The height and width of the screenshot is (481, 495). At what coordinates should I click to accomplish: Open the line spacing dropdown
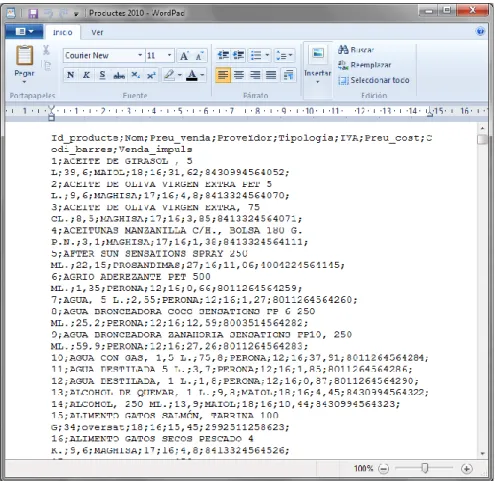pyautogui.click(x=284, y=55)
